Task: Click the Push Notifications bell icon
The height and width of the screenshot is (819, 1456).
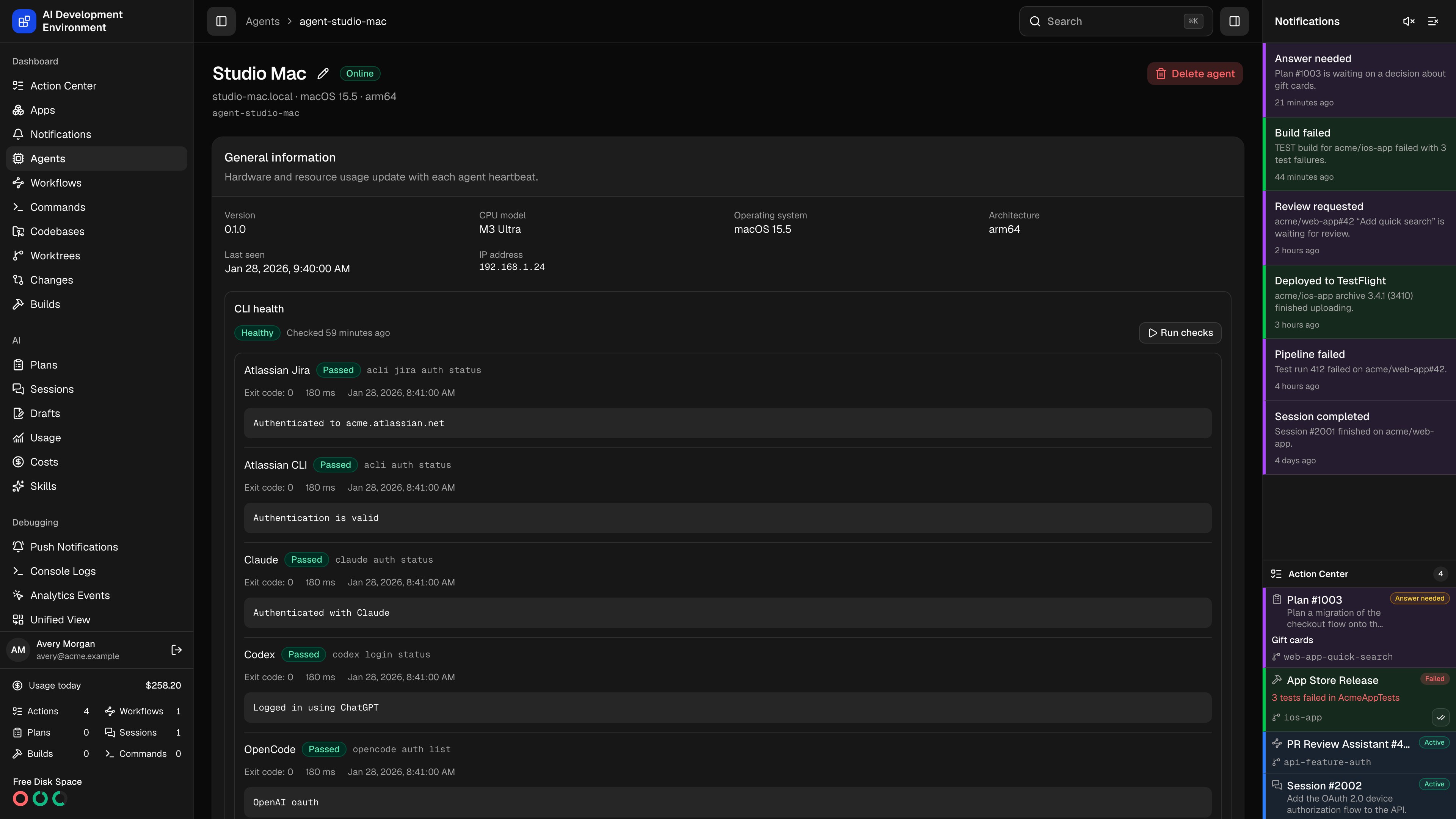Action: point(18,547)
